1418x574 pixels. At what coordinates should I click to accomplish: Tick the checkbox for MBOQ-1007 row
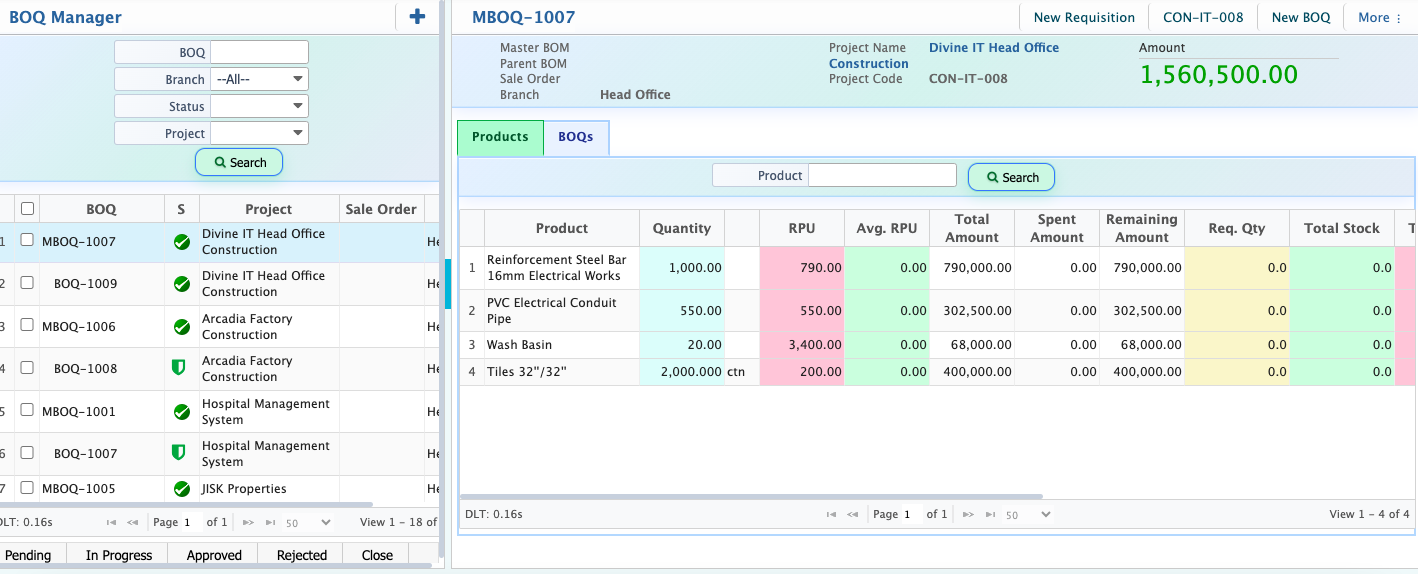tap(27, 240)
